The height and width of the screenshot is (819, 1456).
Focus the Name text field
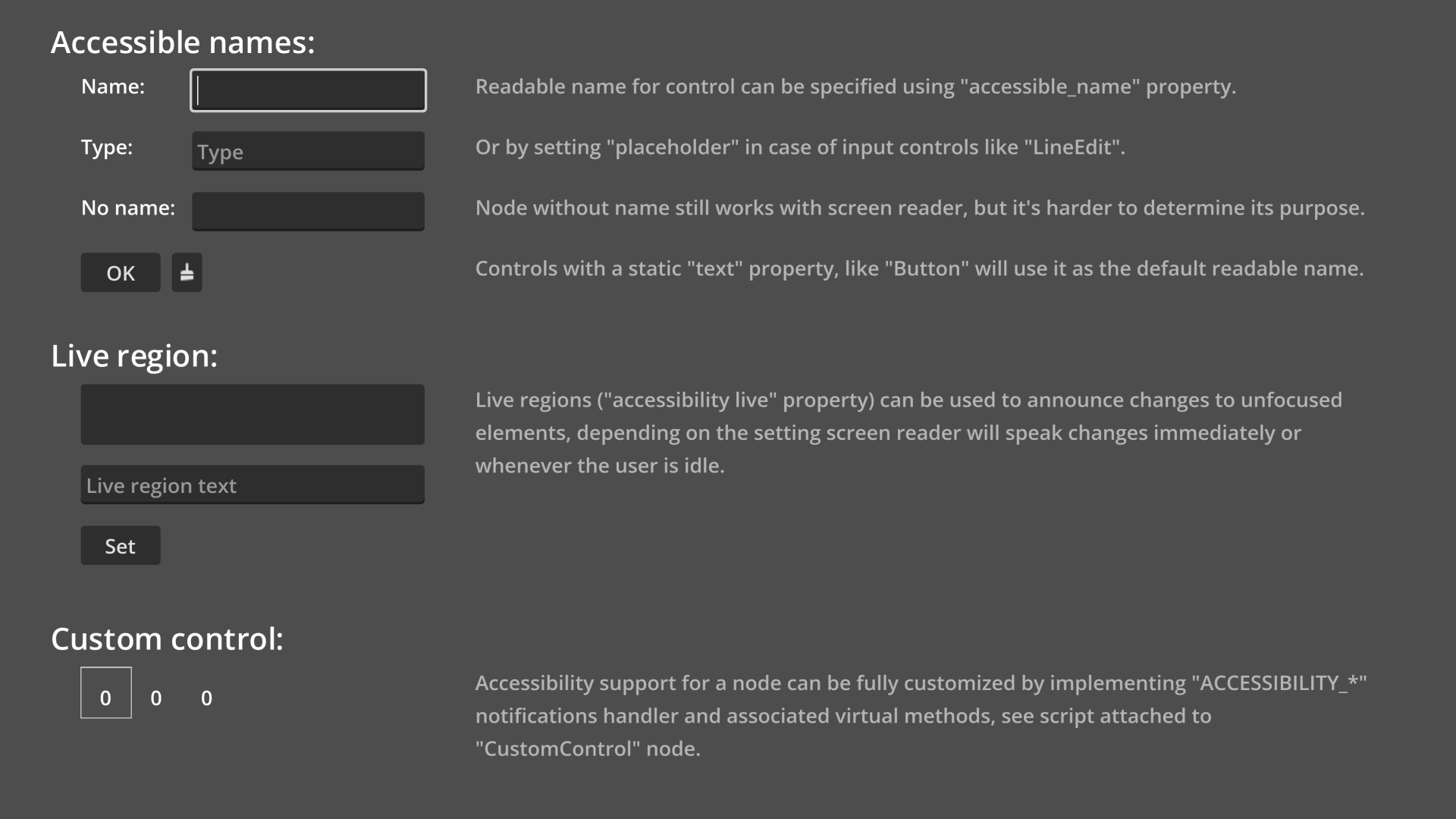[308, 90]
